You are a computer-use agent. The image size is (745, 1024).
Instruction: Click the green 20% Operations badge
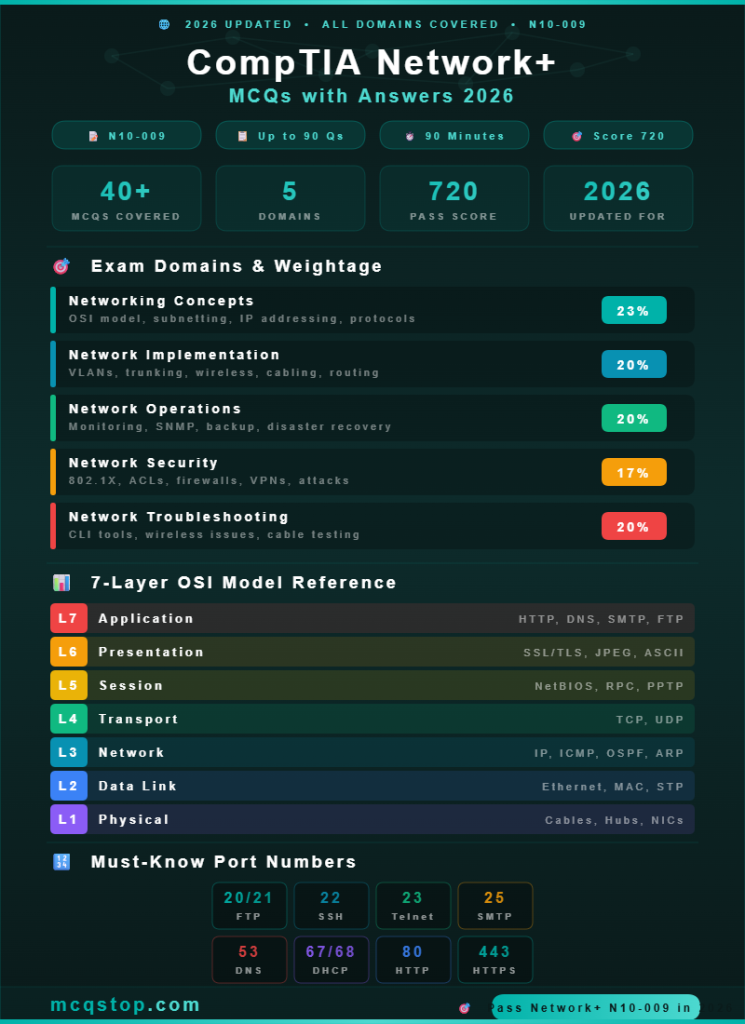pyautogui.click(x=634, y=419)
